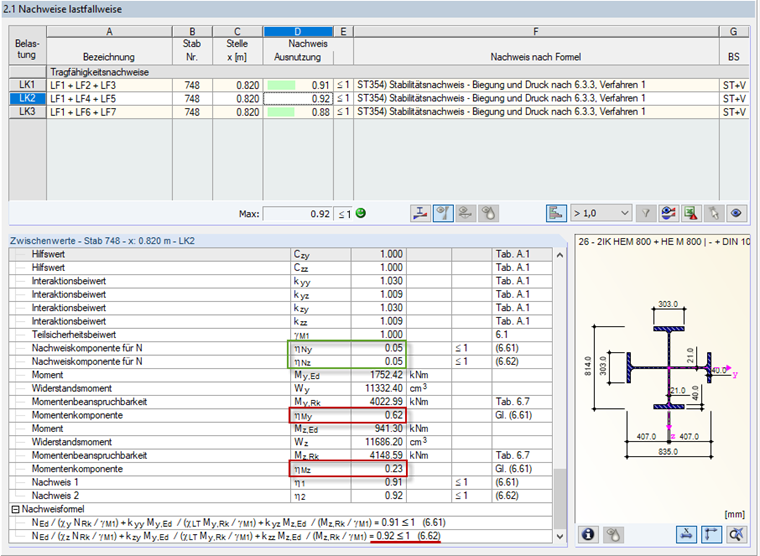
Task: Select the 'Nachweis 2' row
Action: coord(280,496)
